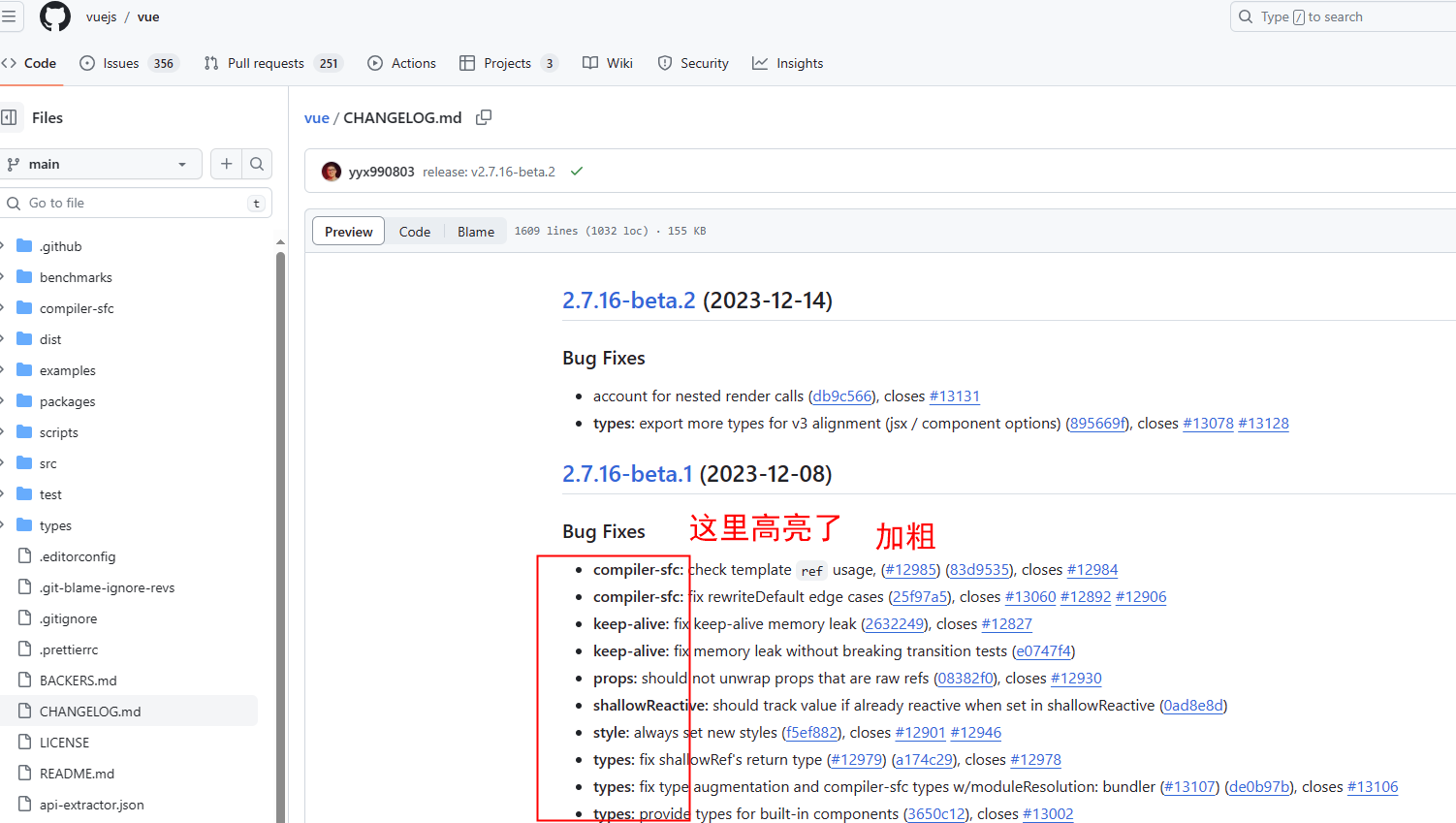This screenshot has width=1456, height=823.
Task: Copy the CHANGELOG.md file path
Action: tap(484, 117)
